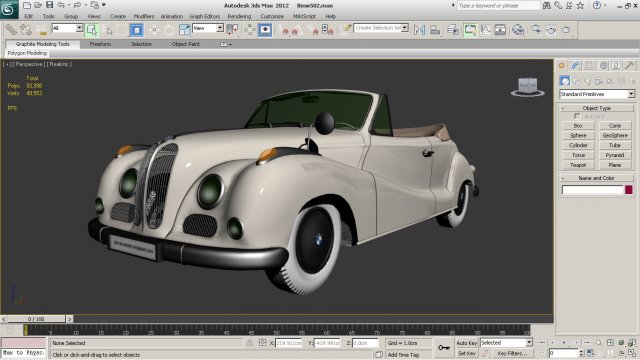Click the Render Production teapot icon
Screen dimensions: 640x360
(566, 30)
